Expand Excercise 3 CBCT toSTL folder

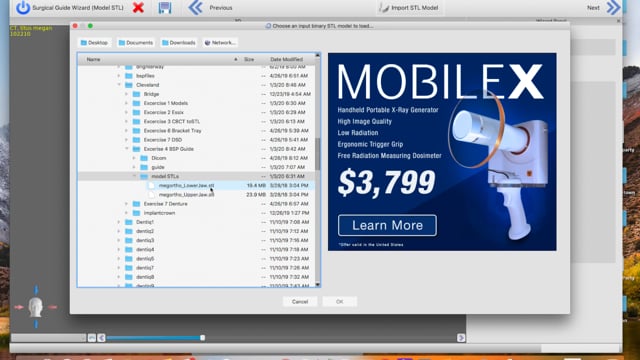[127, 121]
